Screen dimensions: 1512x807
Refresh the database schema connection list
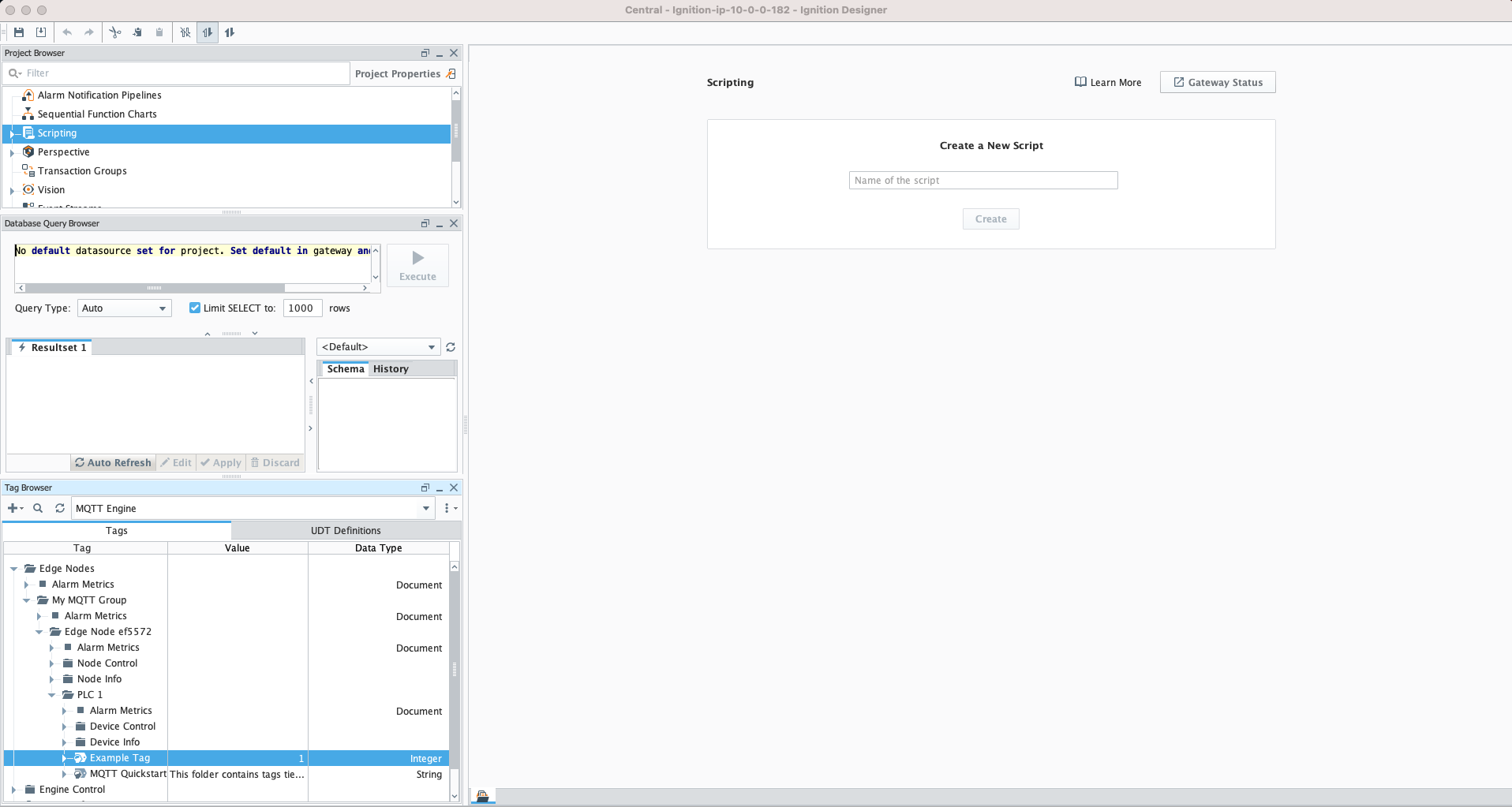coord(451,347)
